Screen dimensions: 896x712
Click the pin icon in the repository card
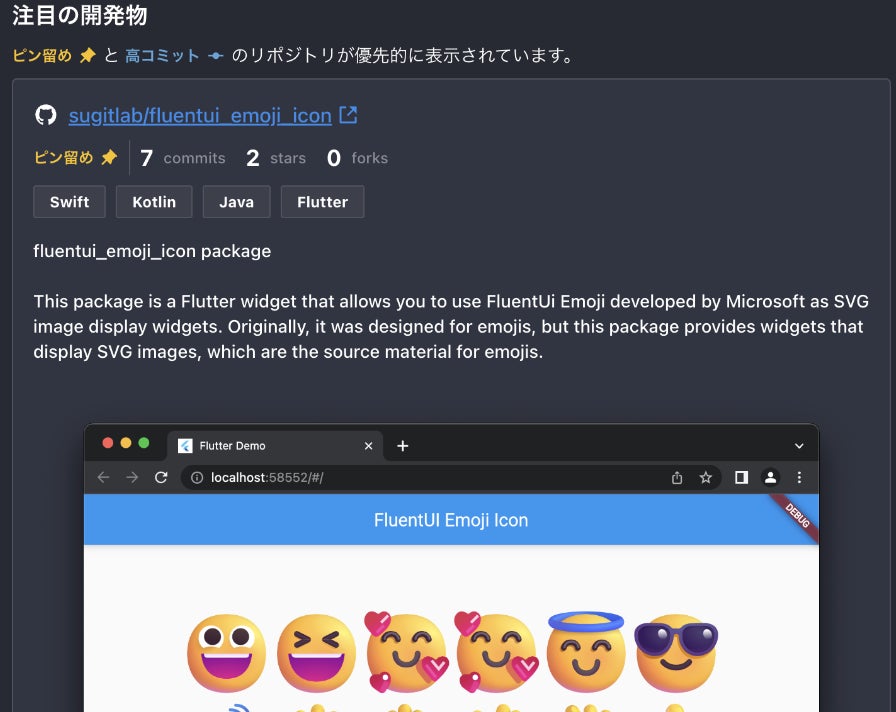[x=109, y=157]
